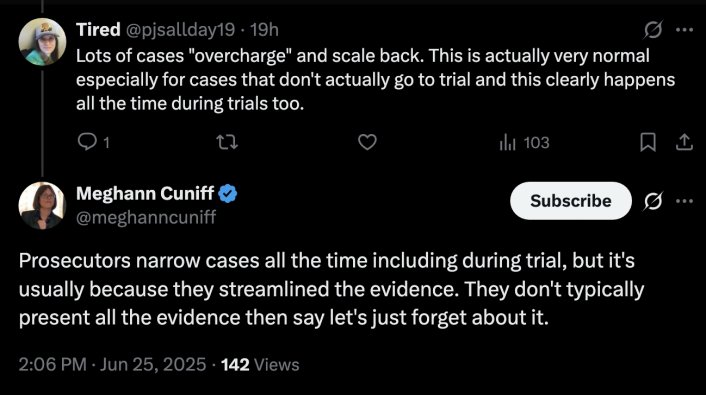View analytics showing 103 views
Viewport: 706px width, 395px height.
click(x=524, y=143)
